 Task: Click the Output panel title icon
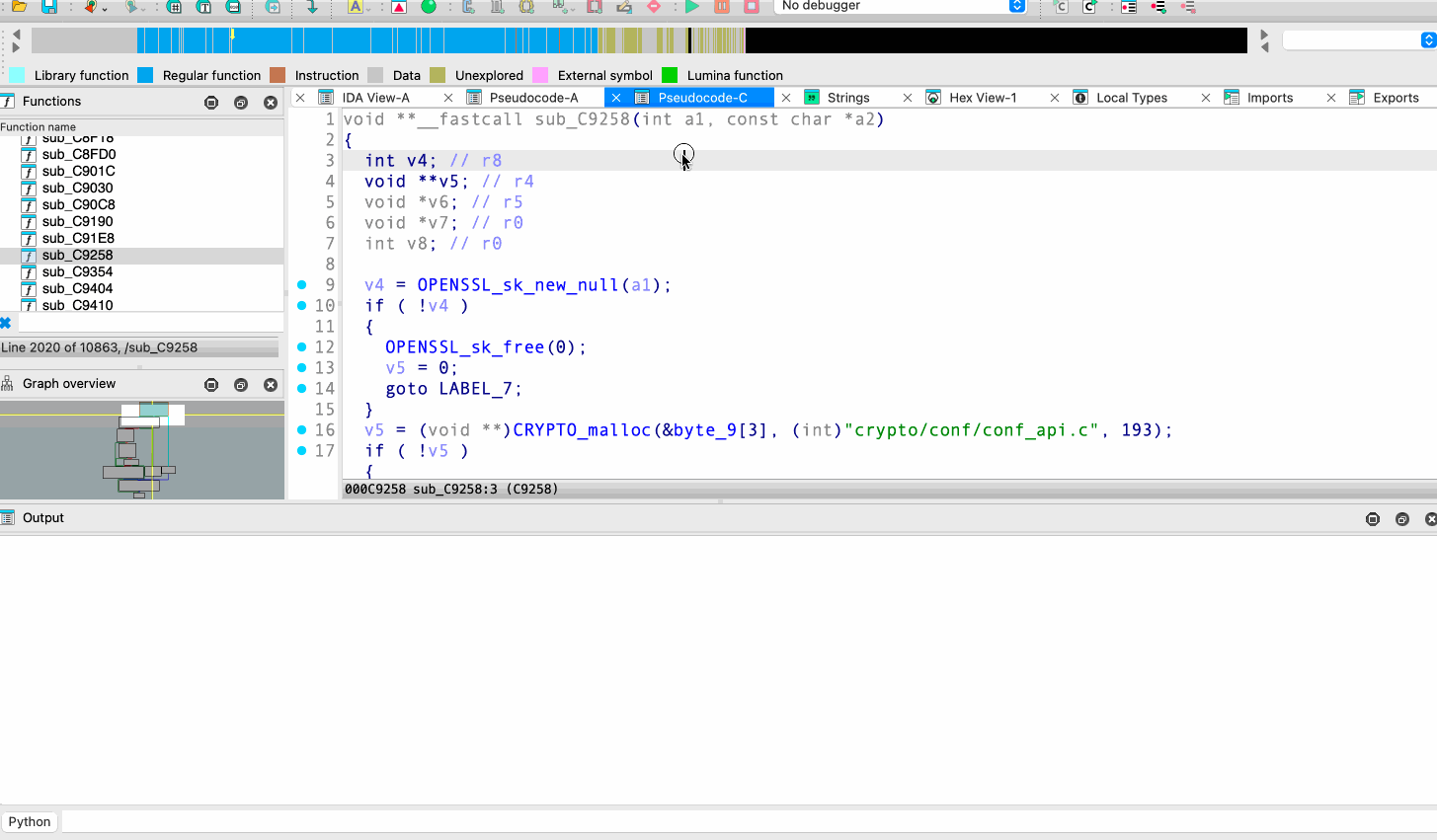click(8, 518)
